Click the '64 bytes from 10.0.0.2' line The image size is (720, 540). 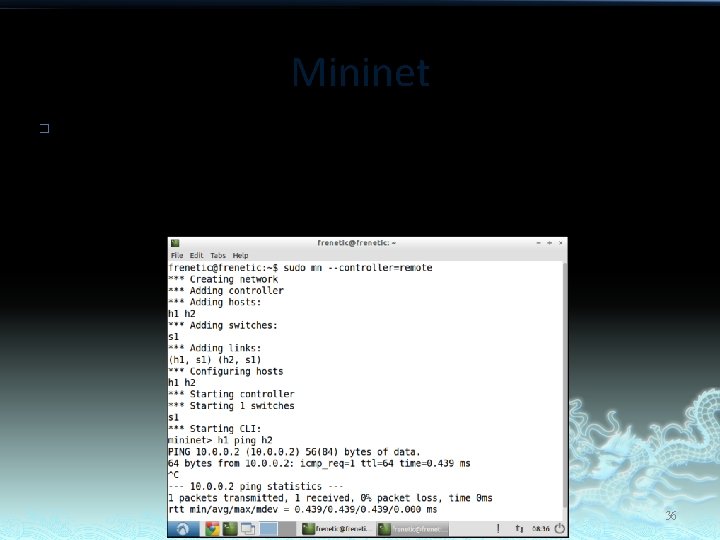click(320, 463)
